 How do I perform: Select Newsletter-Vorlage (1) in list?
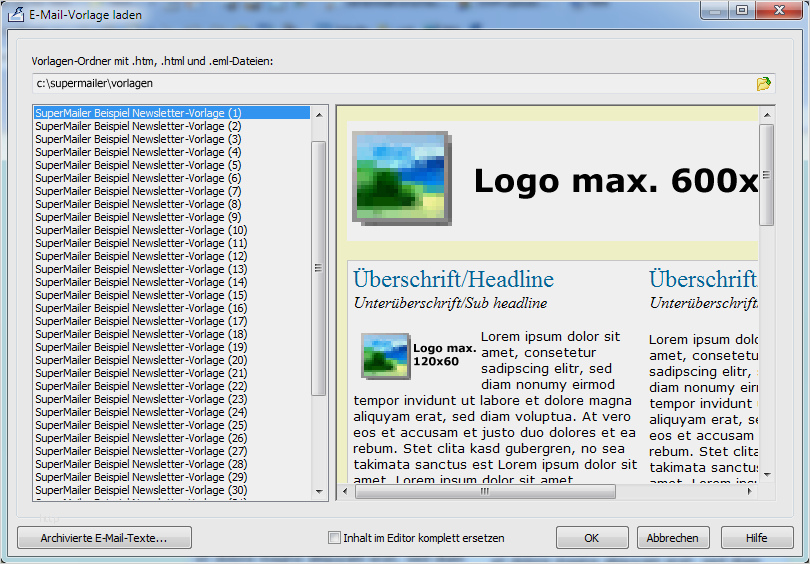(139, 113)
